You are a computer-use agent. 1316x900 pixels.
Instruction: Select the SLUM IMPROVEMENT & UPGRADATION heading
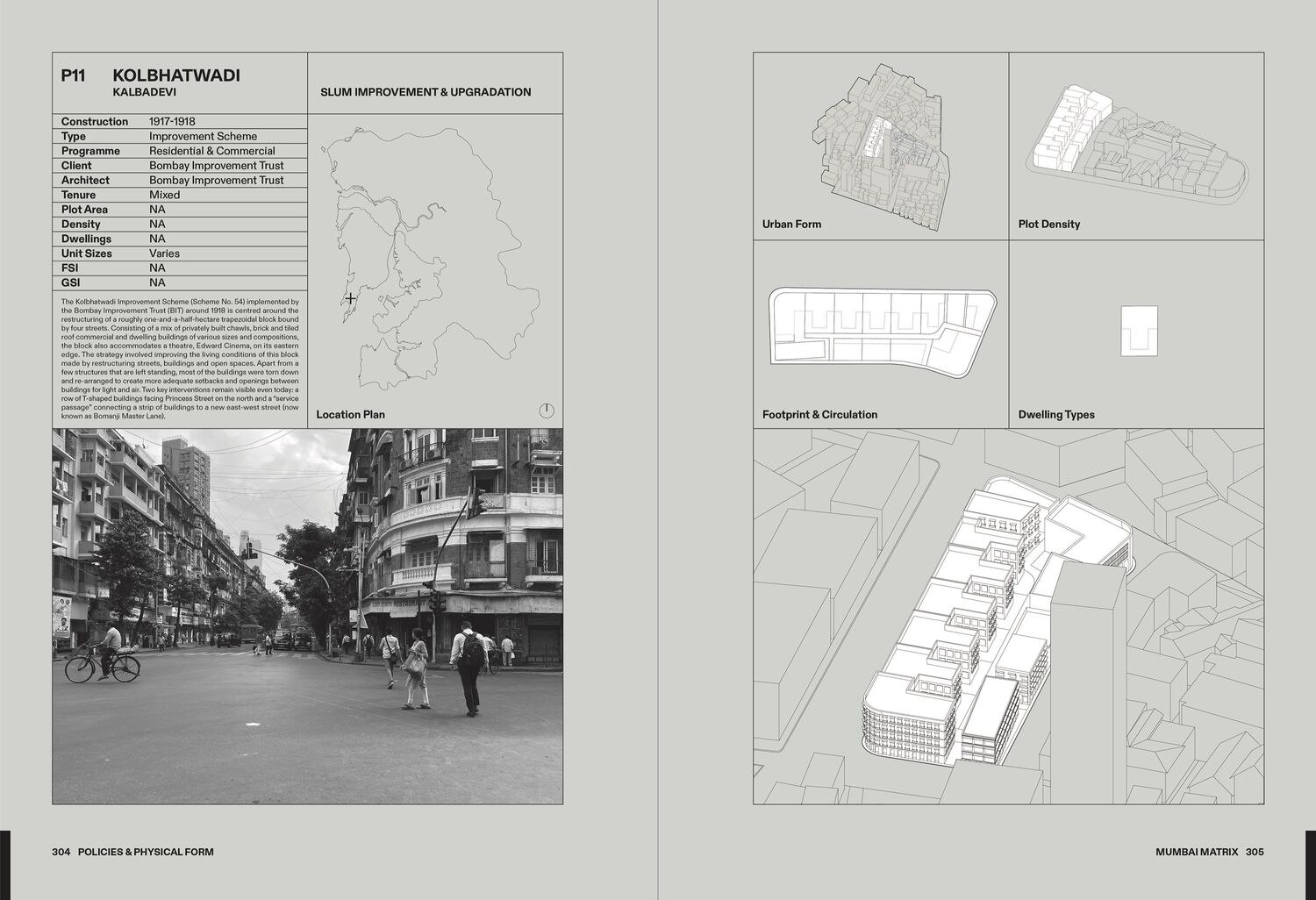pos(426,92)
